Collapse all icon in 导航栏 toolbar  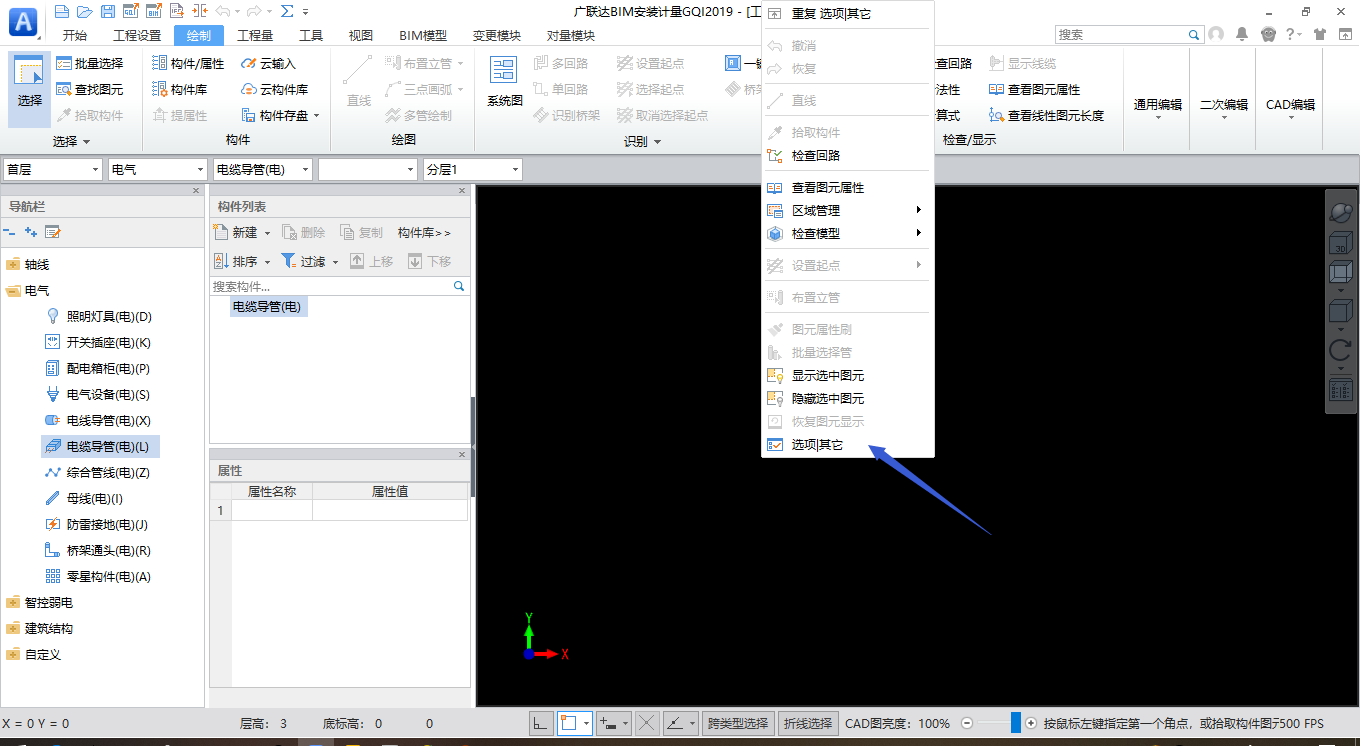point(9,232)
